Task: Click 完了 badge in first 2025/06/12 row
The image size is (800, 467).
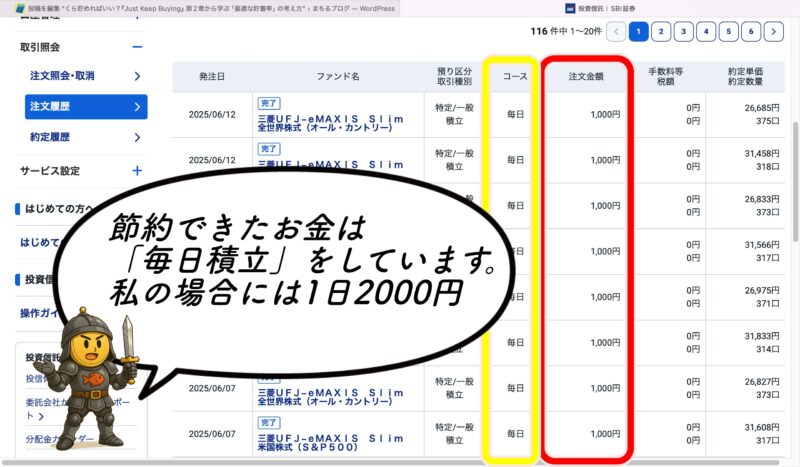Action: [269, 103]
